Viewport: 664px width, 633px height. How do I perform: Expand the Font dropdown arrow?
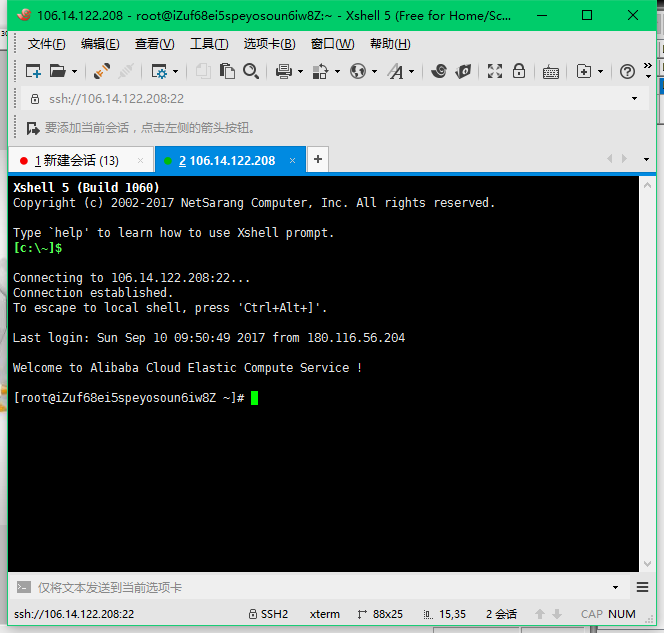pyautogui.click(x=411, y=72)
